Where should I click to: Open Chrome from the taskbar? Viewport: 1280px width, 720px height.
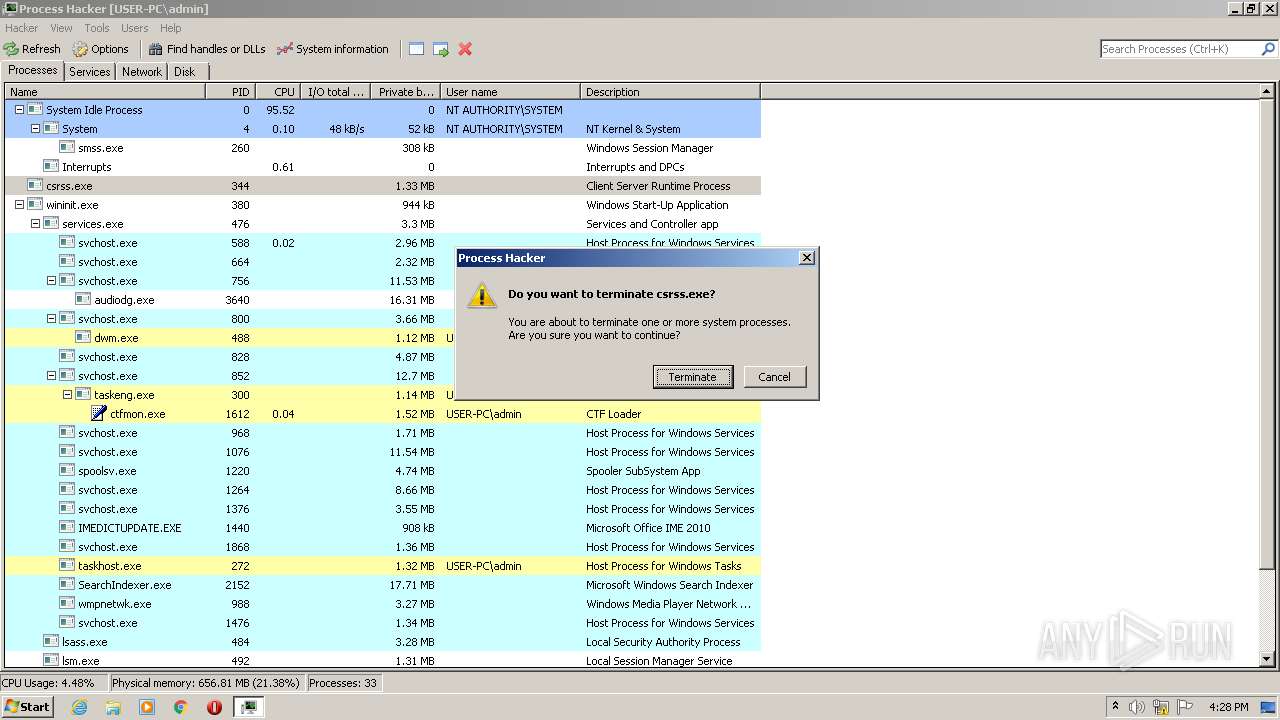point(181,707)
